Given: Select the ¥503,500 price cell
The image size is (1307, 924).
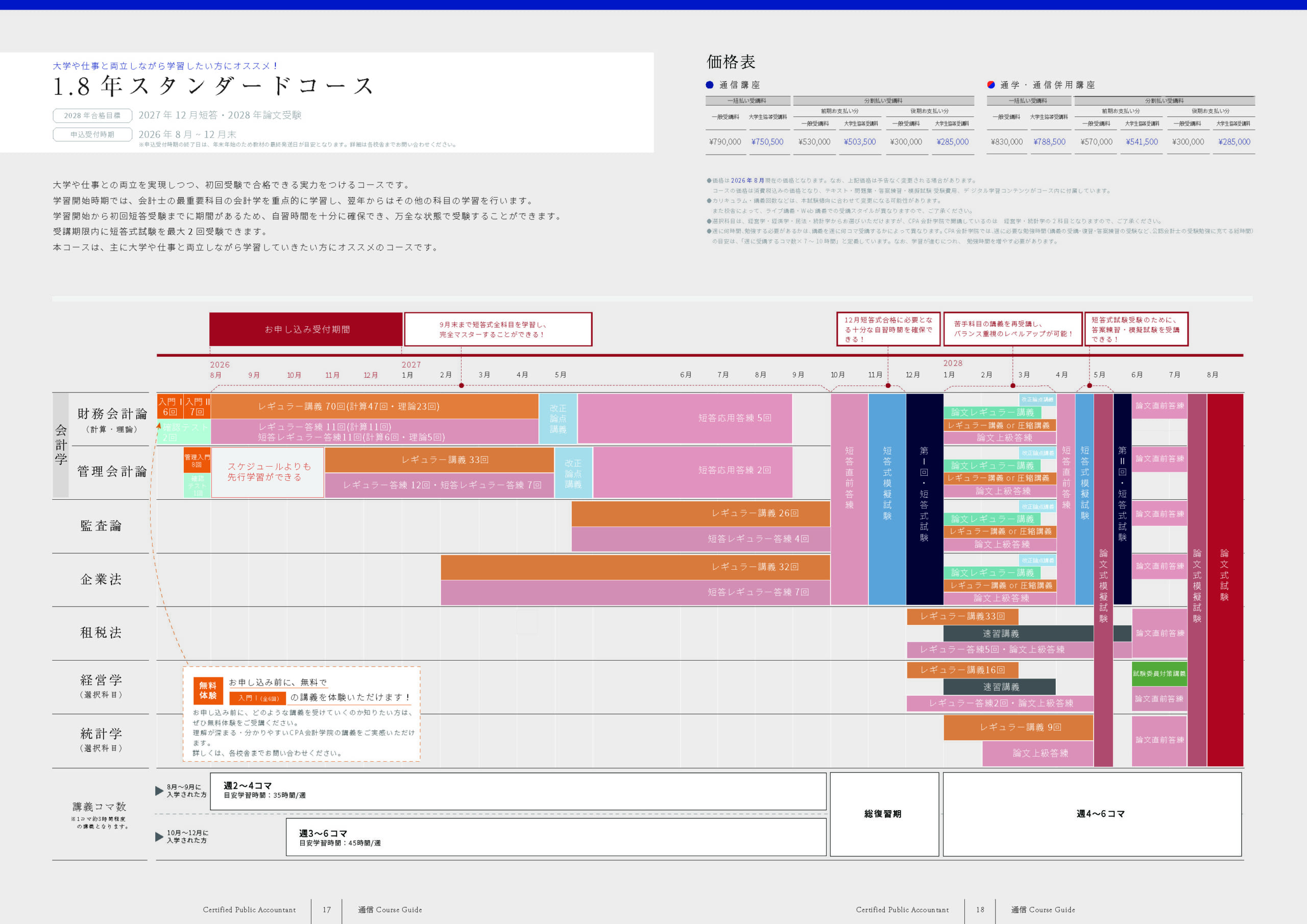Looking at the screenshot, I should (x=860, y=142).
